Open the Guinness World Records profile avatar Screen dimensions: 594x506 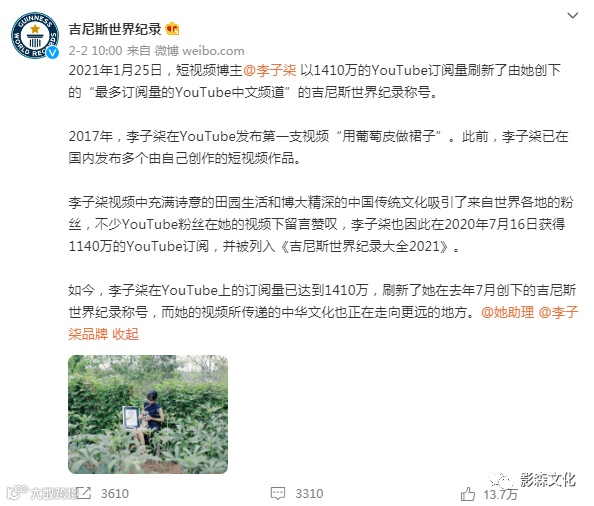35,35
